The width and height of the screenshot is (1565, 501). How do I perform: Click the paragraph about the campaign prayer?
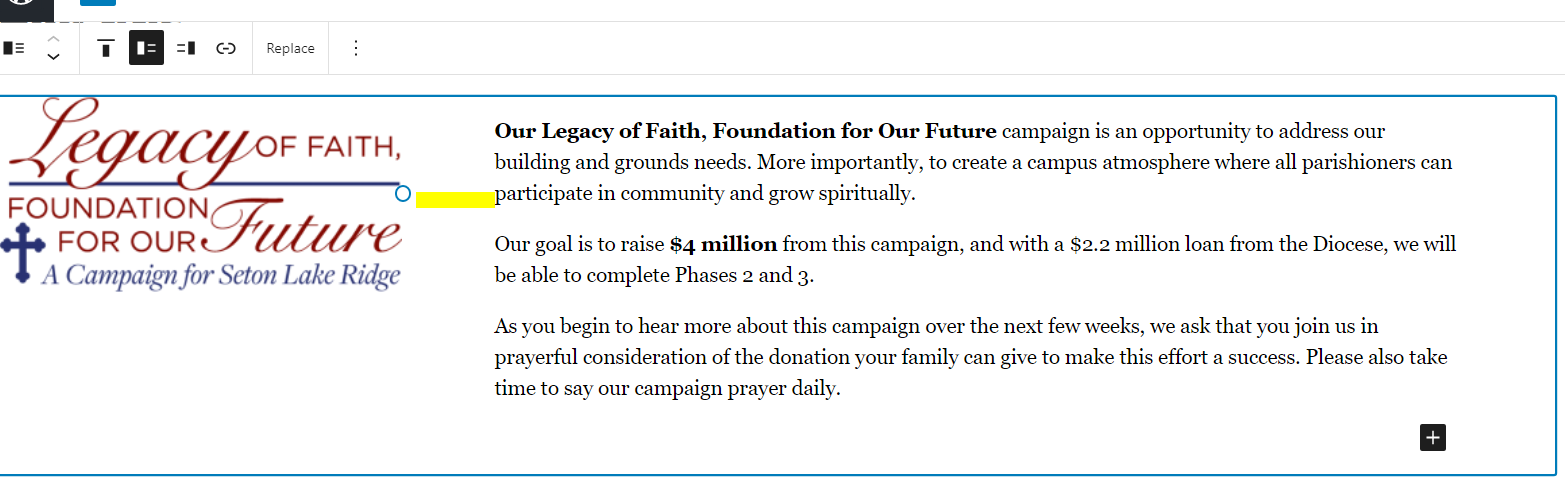tap(970, 357)
